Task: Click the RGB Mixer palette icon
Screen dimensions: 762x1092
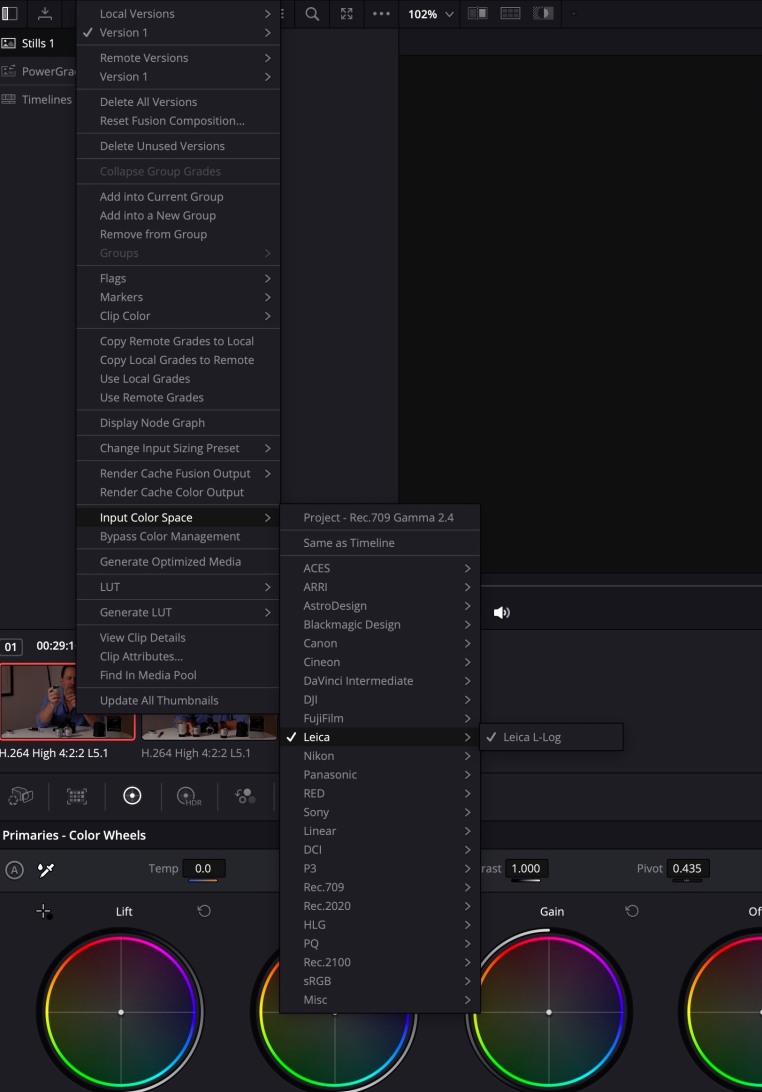Action: click(x=244, y=796)
